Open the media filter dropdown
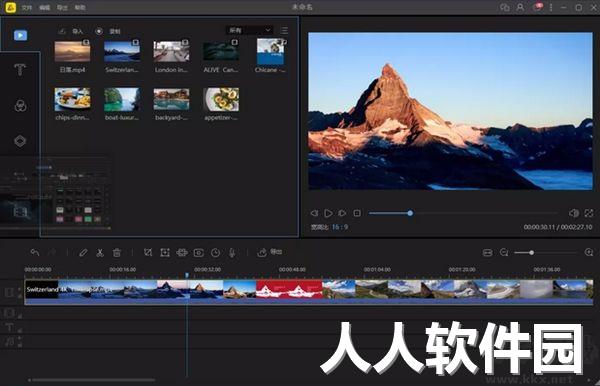The width and height of the screenshot is (600, 386). (x=250, y=30)
